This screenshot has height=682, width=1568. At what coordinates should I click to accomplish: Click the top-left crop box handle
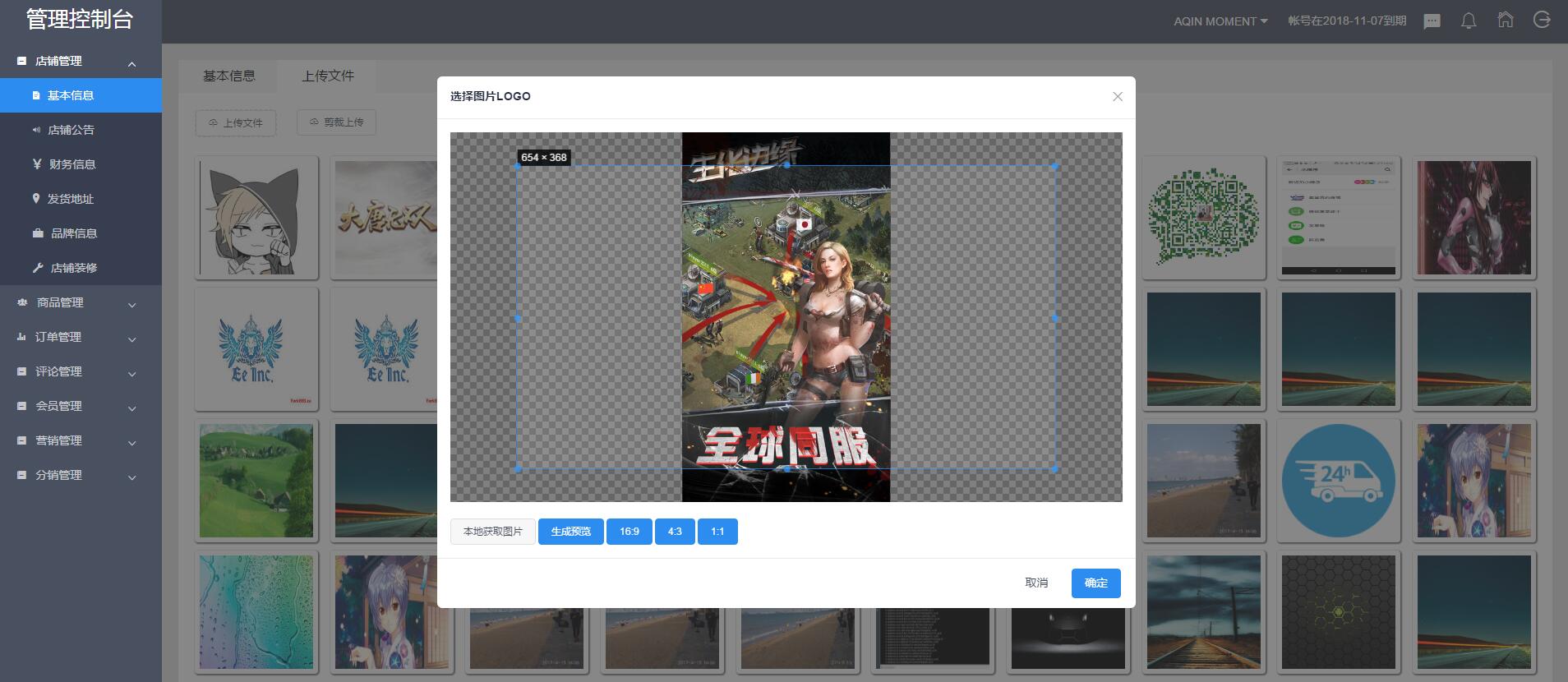coord(517,165)
